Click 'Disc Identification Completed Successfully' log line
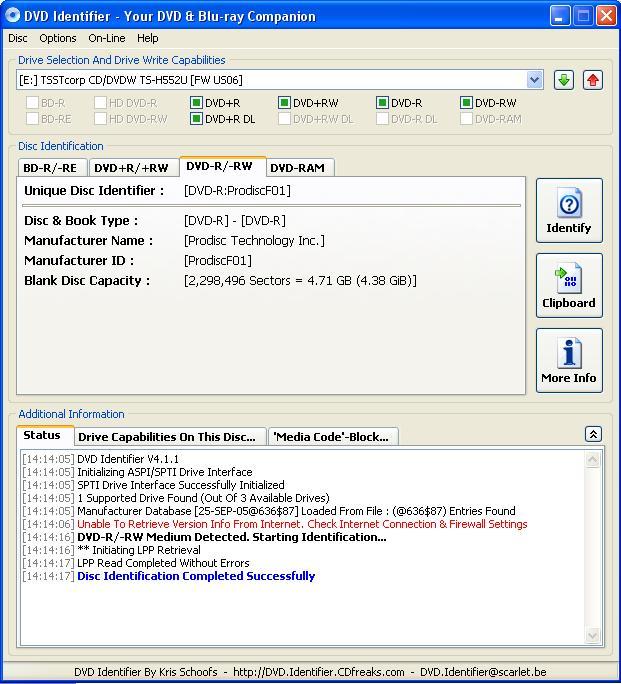 [196, 576]
